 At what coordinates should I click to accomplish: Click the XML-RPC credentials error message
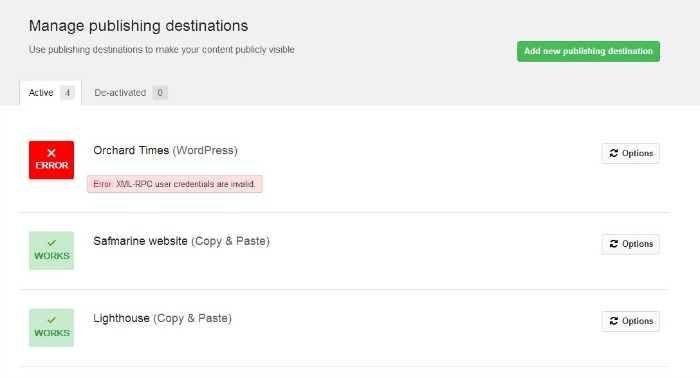click(x=175, y=184)
